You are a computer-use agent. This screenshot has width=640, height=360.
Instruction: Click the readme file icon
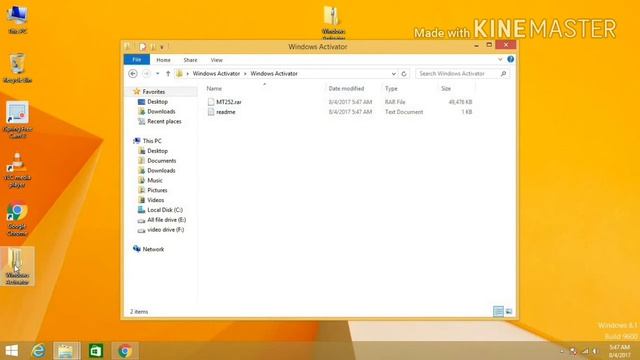point(211,112)
